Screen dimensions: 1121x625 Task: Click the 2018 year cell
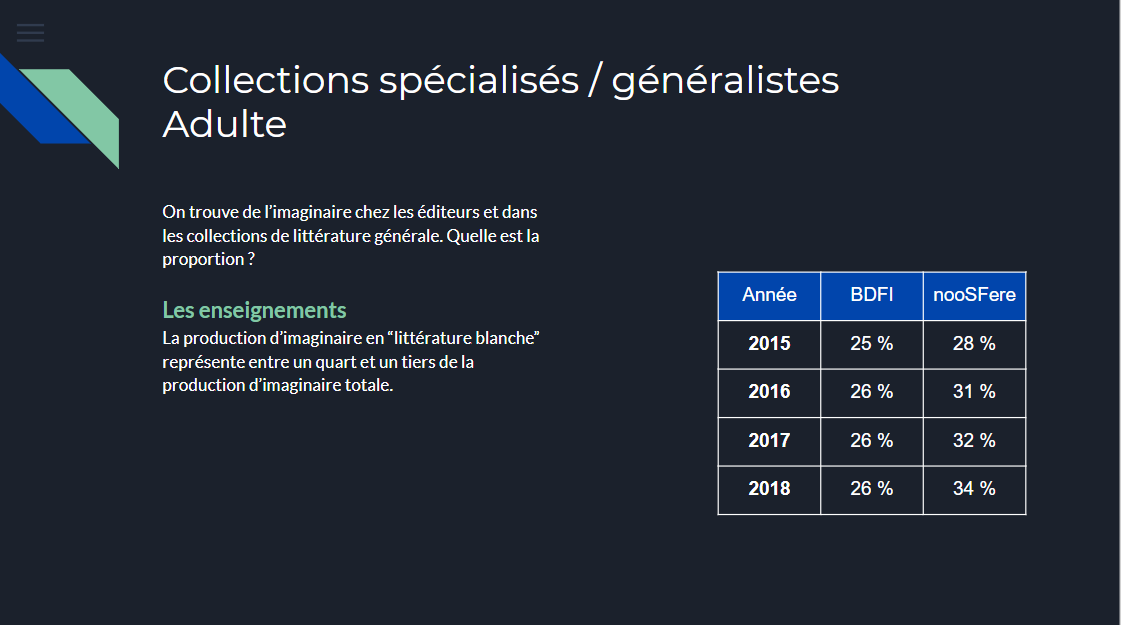pos(769,490)
